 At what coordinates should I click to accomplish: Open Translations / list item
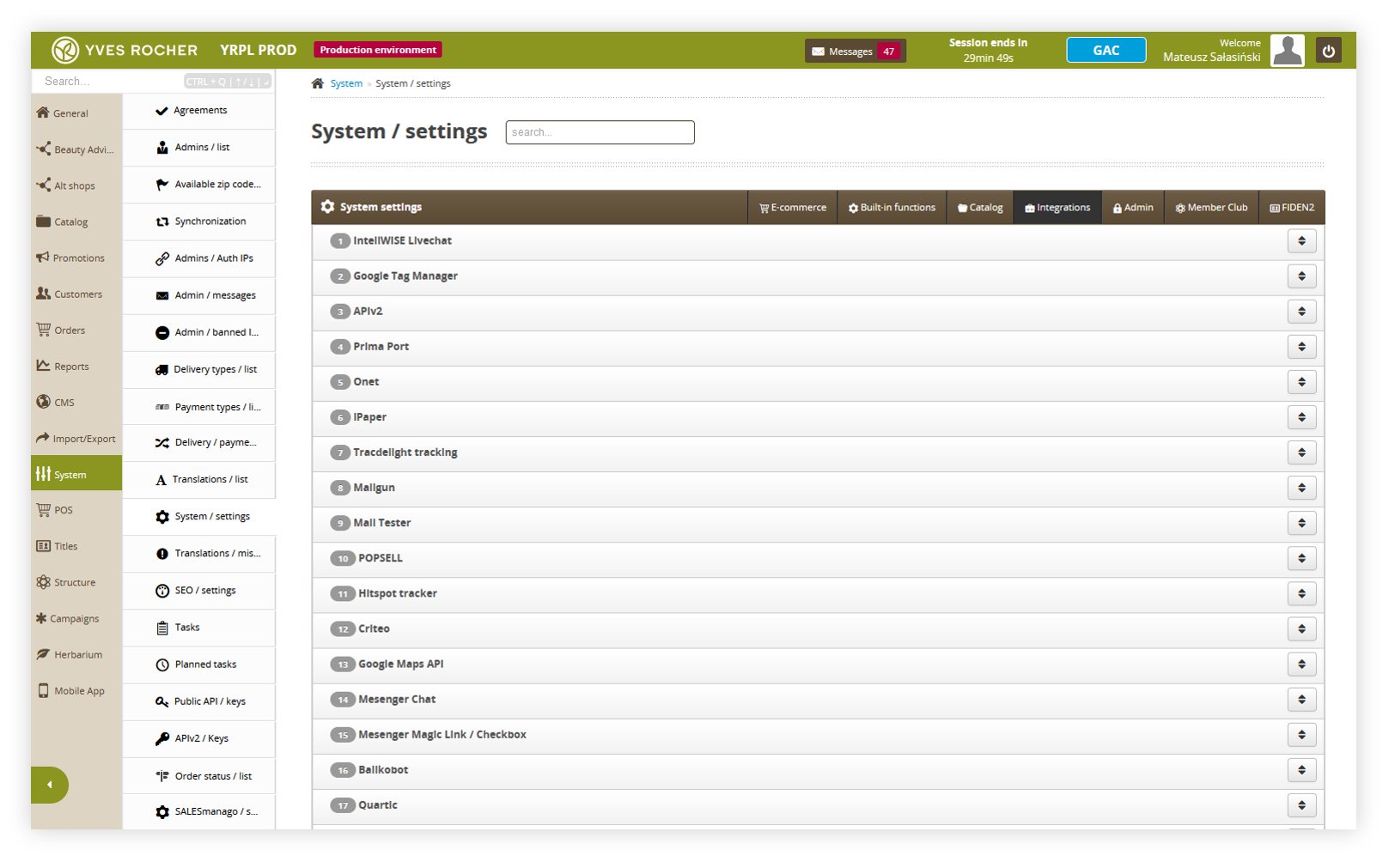(199, 480)
